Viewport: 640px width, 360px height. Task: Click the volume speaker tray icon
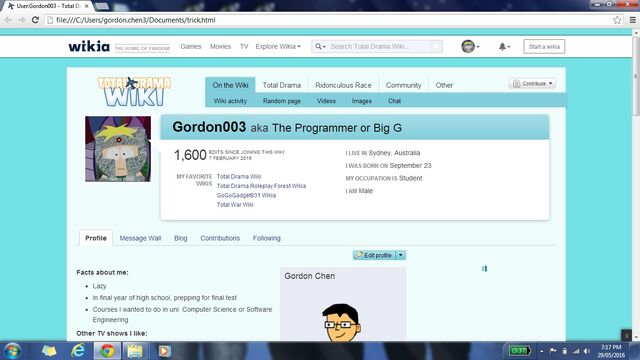click(587, 351)
